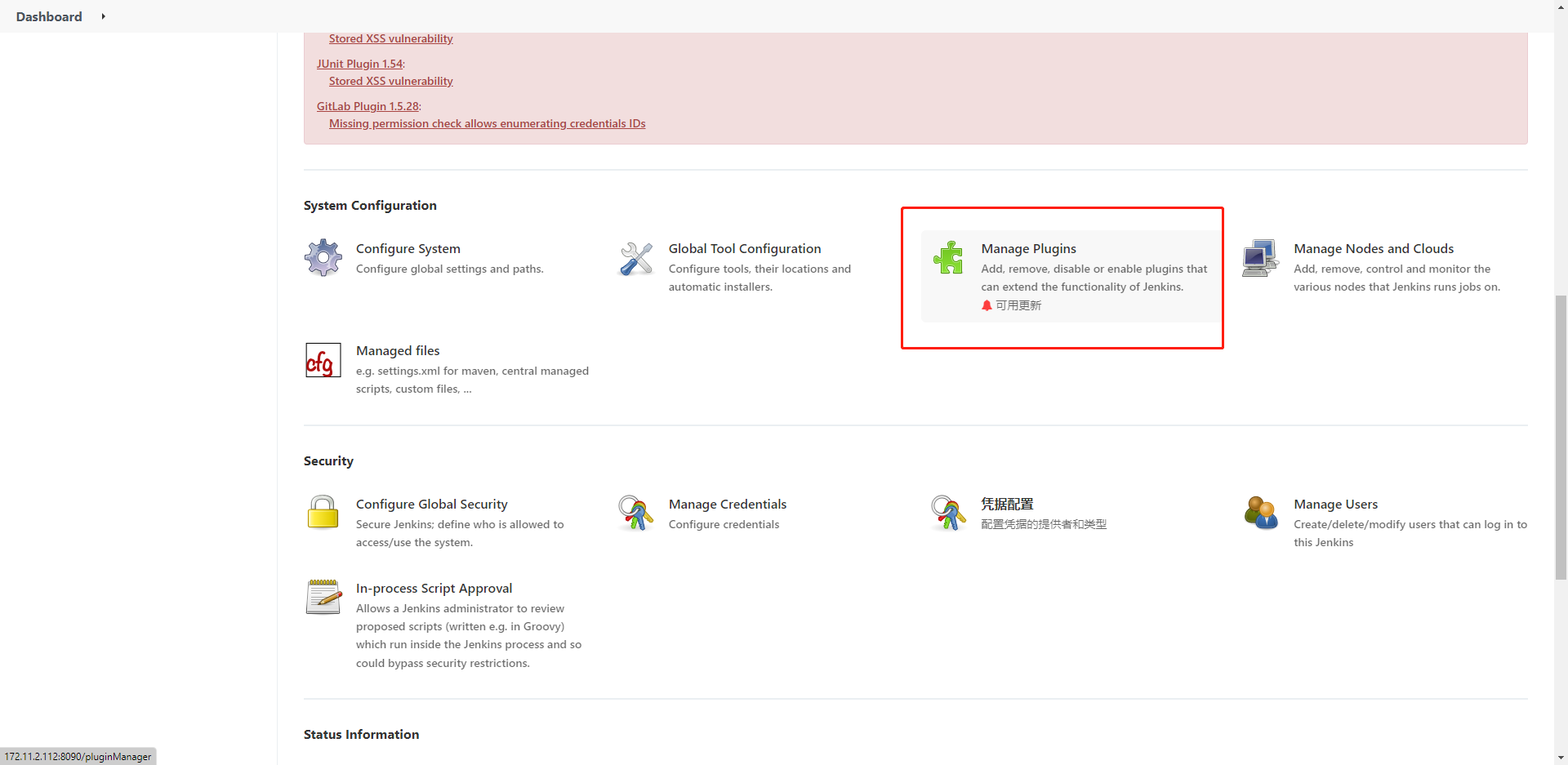Open Stored XSS vulnerability under JUnit Plugin
The image size is (1568, 765).
coord(390,81)
